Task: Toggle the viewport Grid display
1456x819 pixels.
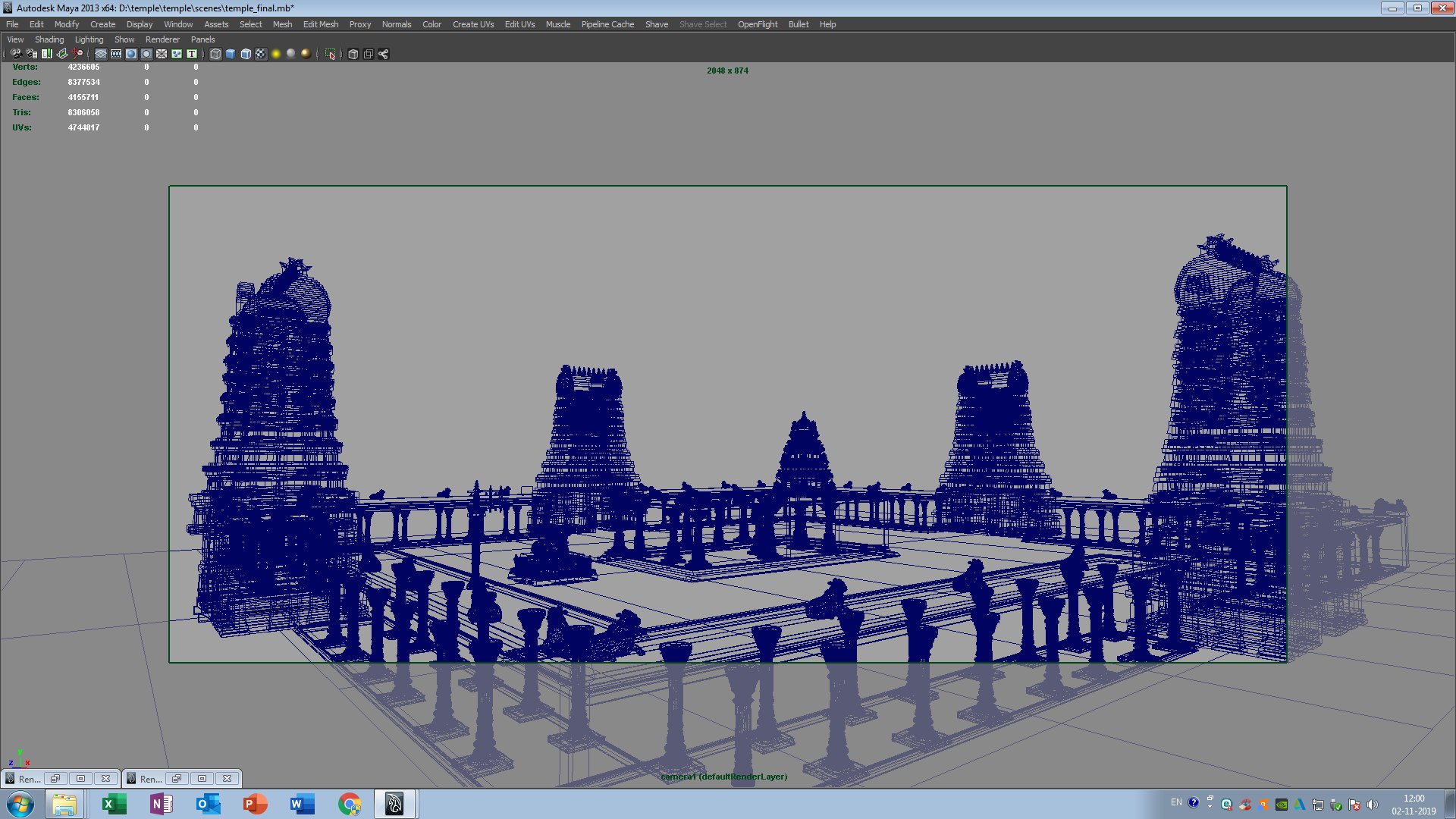Action: [x=101, y=54]
